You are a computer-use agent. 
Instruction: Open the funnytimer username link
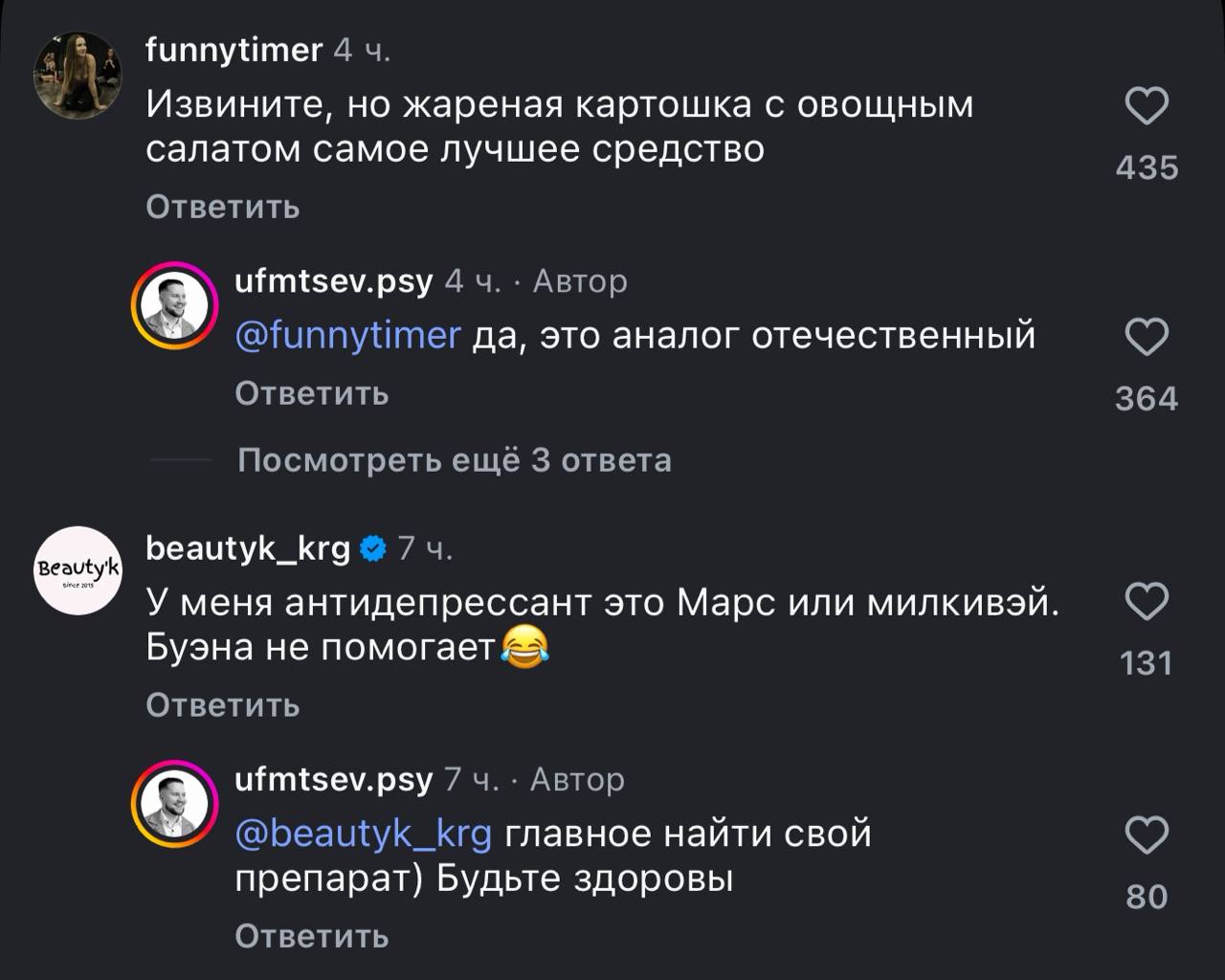coord(234,49)
